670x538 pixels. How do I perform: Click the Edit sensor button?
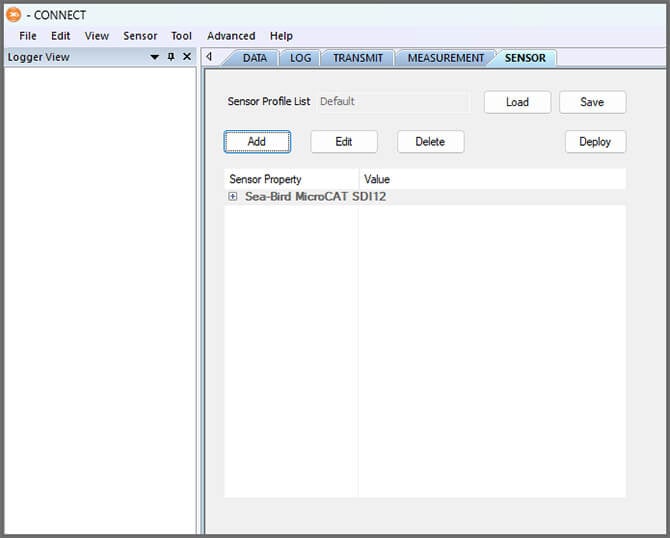click(x=344, y=142)
